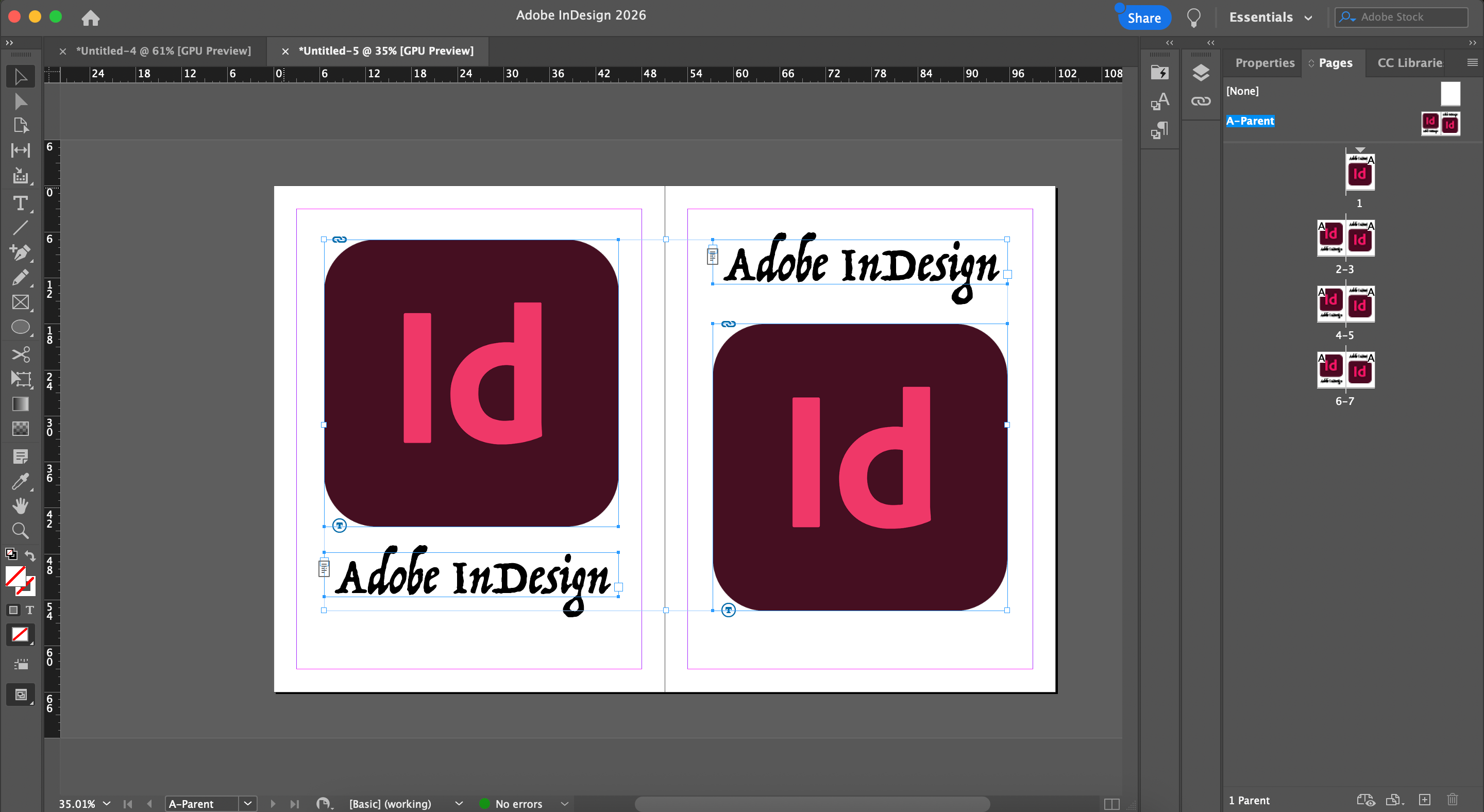The image size is (1484, 812).
Task: Activate the Hand tool
Action: pyautogui.click(x=20, y=505)
